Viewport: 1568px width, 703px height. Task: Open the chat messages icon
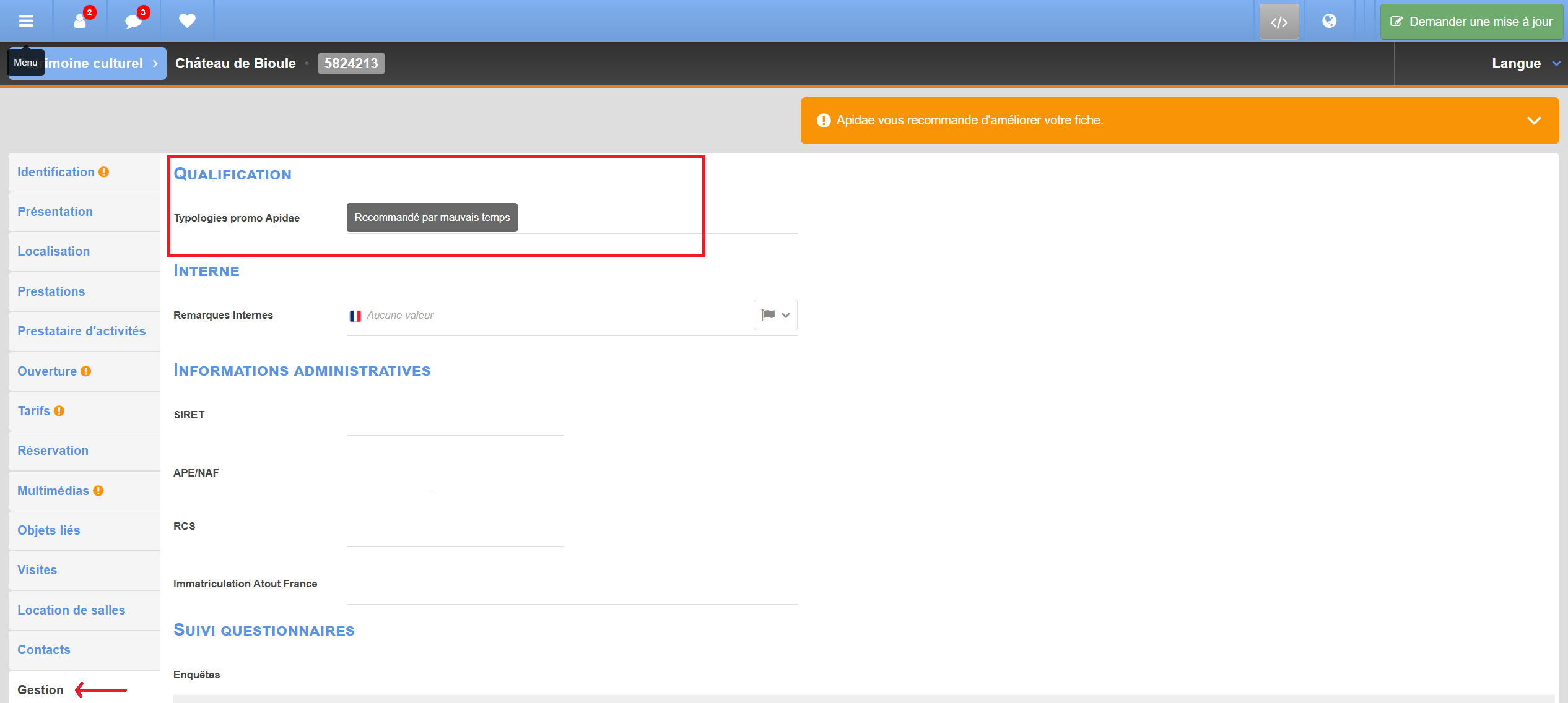point(133,21)
